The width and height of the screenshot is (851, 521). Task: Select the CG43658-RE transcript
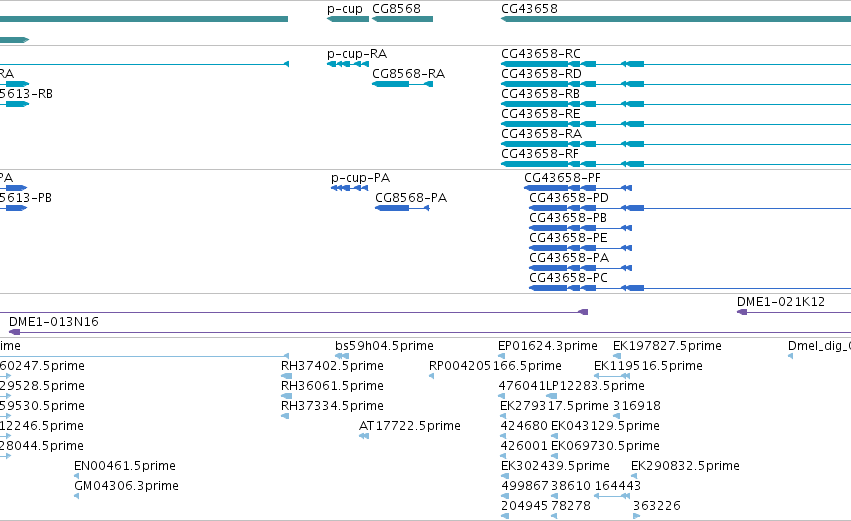pos(541,114)
